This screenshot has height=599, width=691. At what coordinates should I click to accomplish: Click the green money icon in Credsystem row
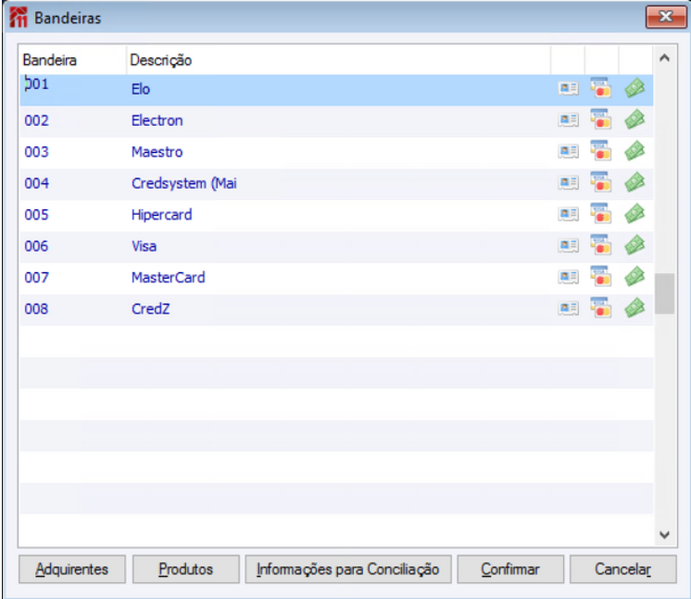pos(635,182)
